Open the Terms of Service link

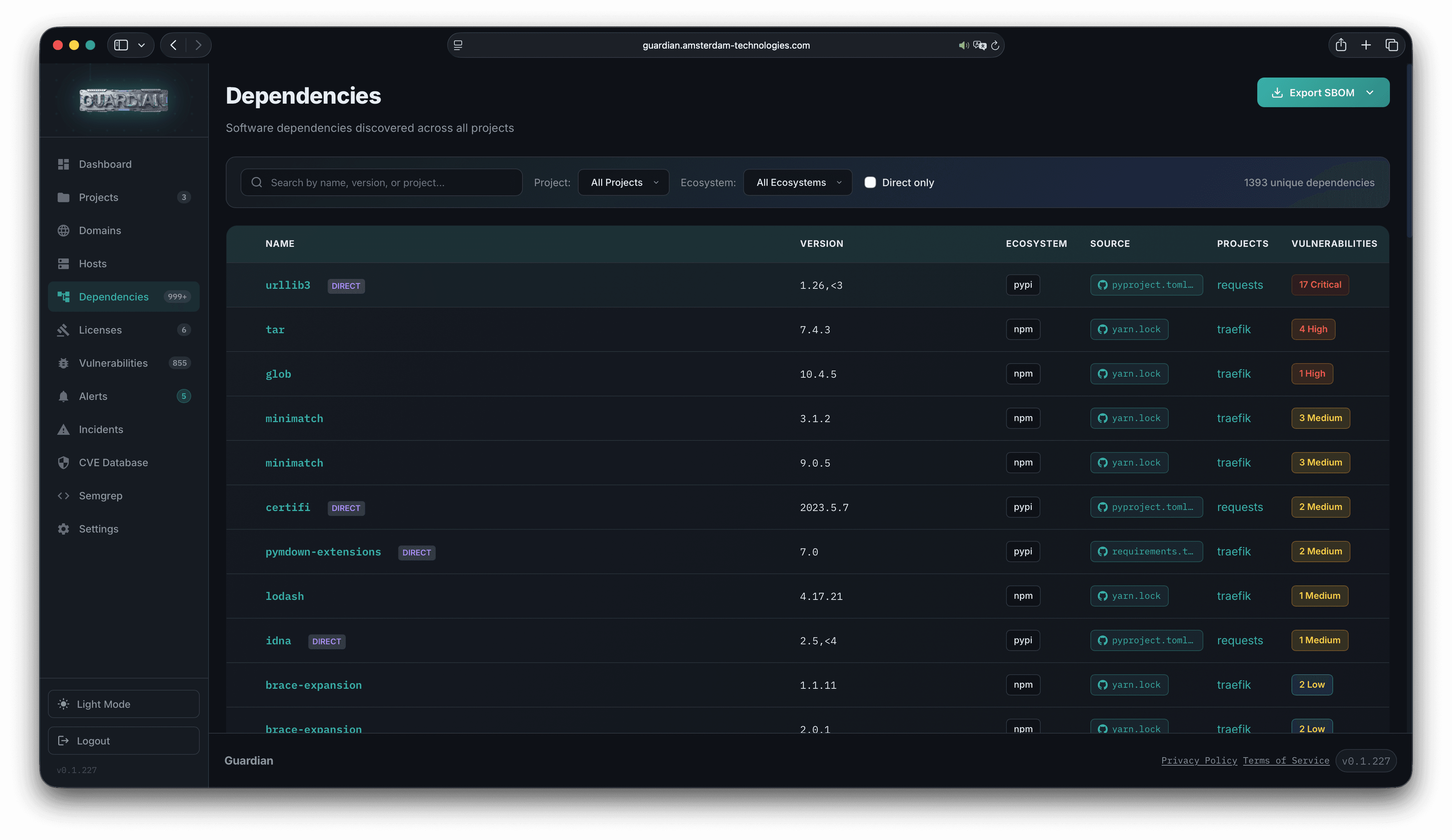[1286, 761]
